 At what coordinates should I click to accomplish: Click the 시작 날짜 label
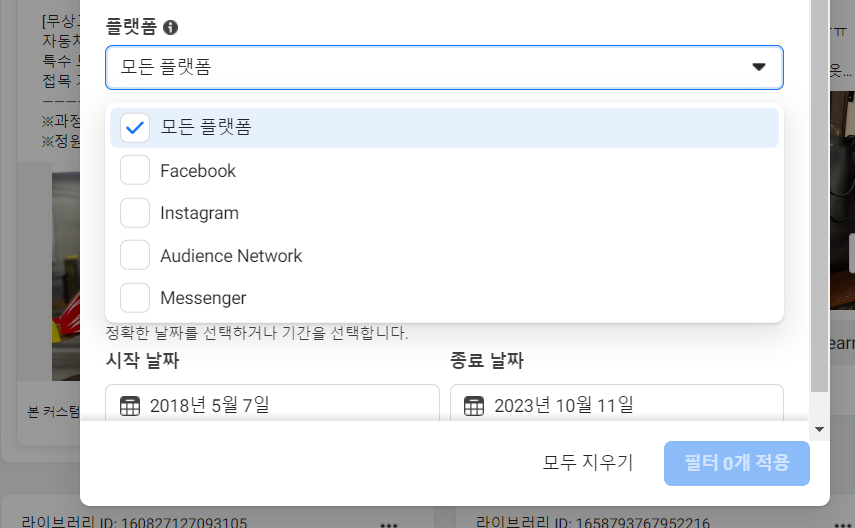(142, 361)
